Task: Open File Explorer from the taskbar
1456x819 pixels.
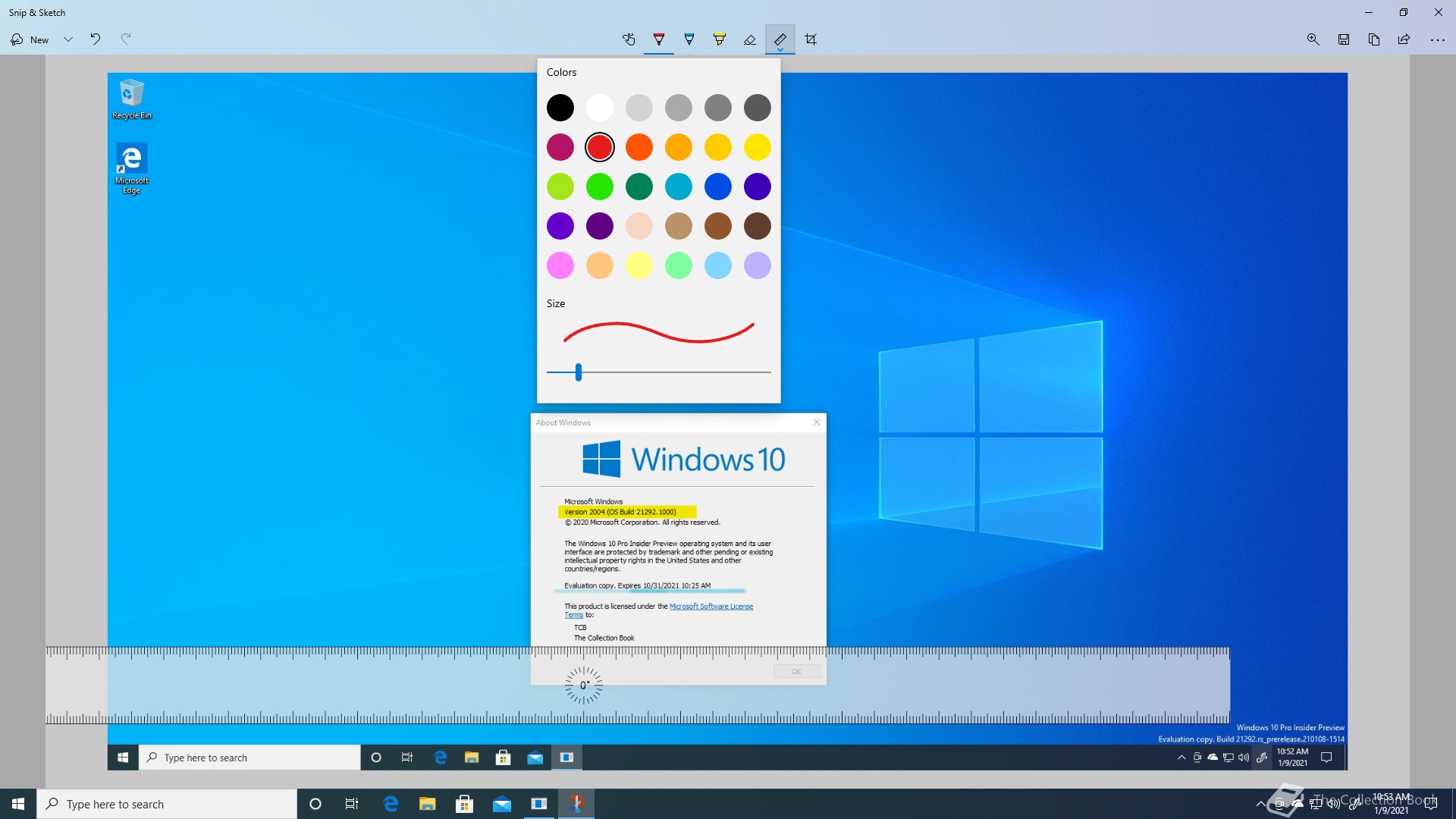Action: [x=428, y=804]
